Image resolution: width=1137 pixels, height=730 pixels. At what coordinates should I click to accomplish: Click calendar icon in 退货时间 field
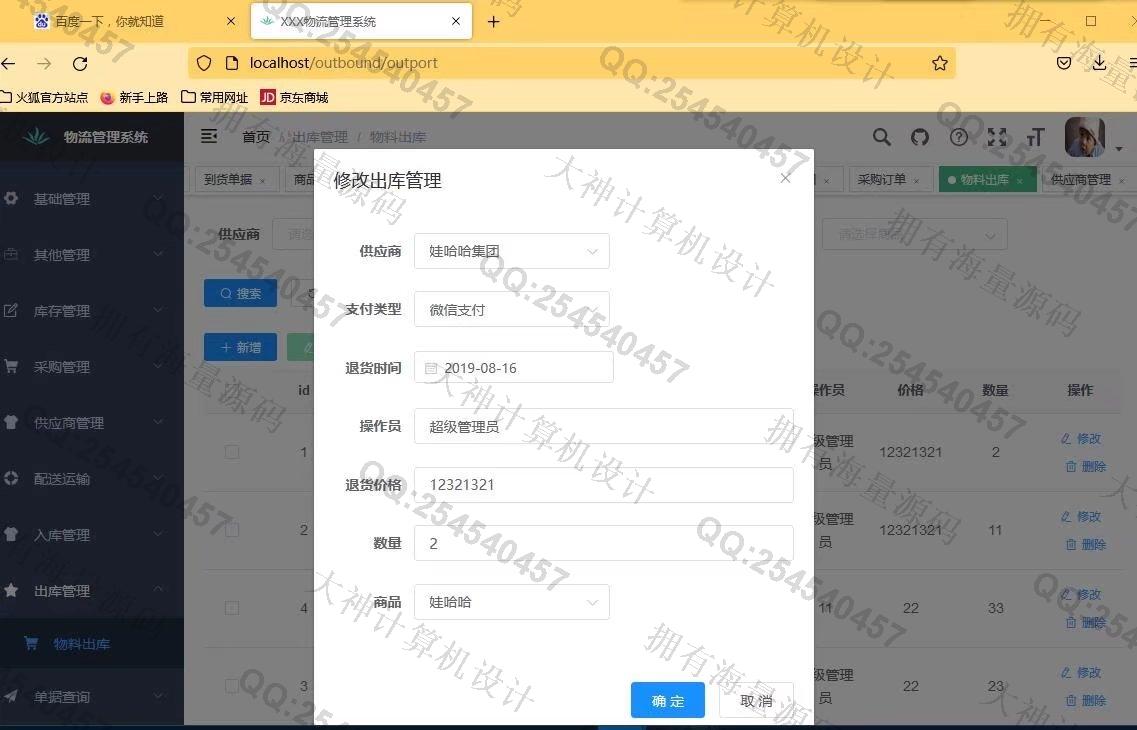pyautogui.click(x=431, y=368)
